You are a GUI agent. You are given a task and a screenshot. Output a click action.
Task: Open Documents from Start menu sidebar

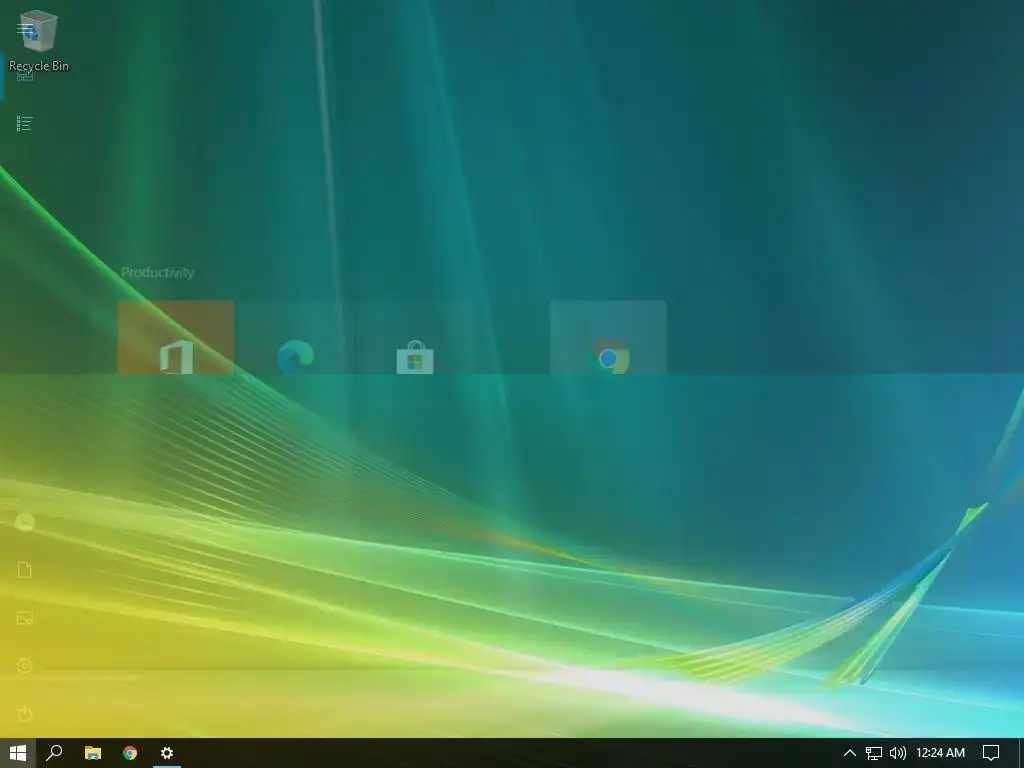coord(25,570)
